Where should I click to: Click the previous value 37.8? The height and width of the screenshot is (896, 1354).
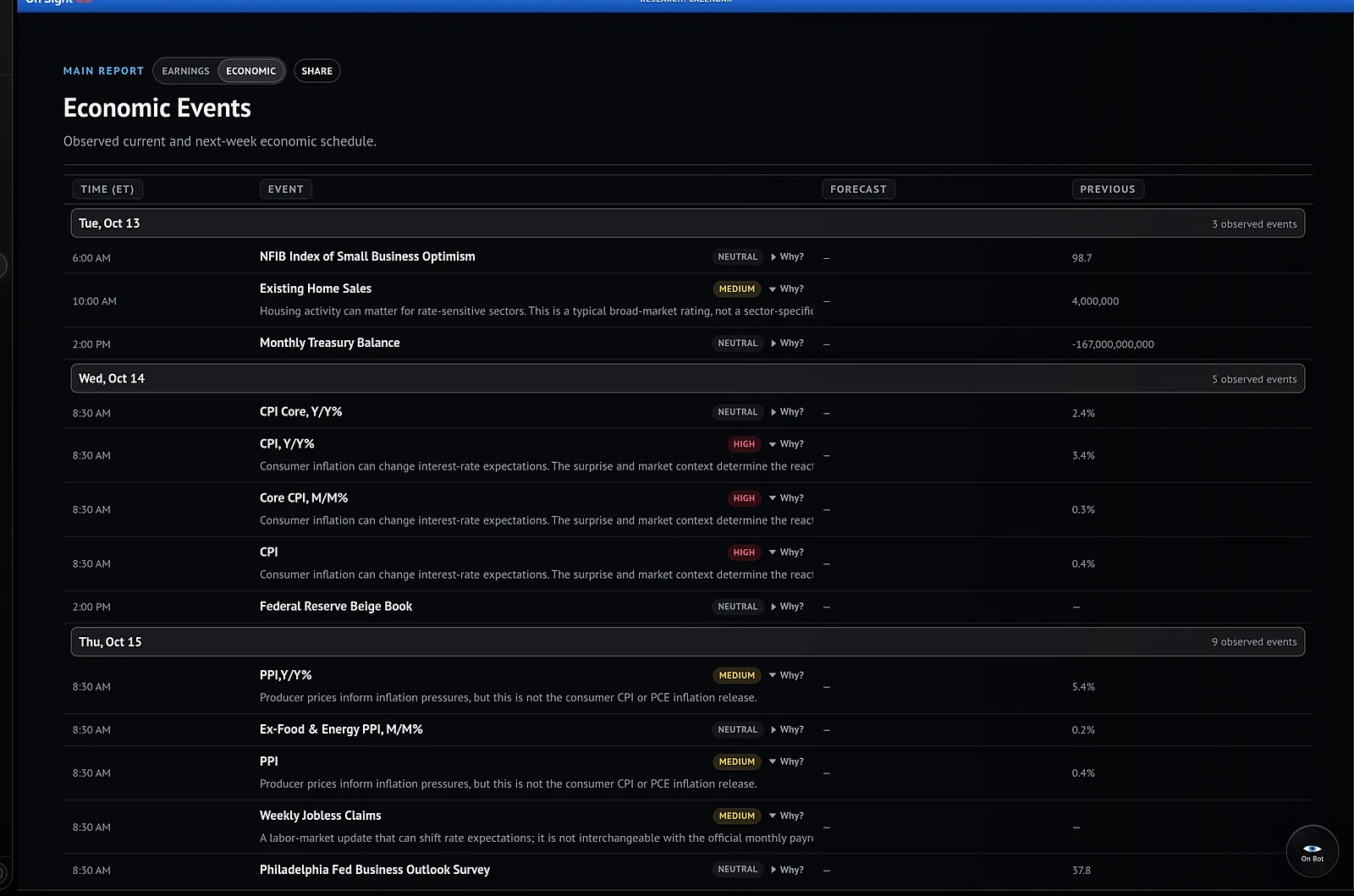tap(1082, 871)
